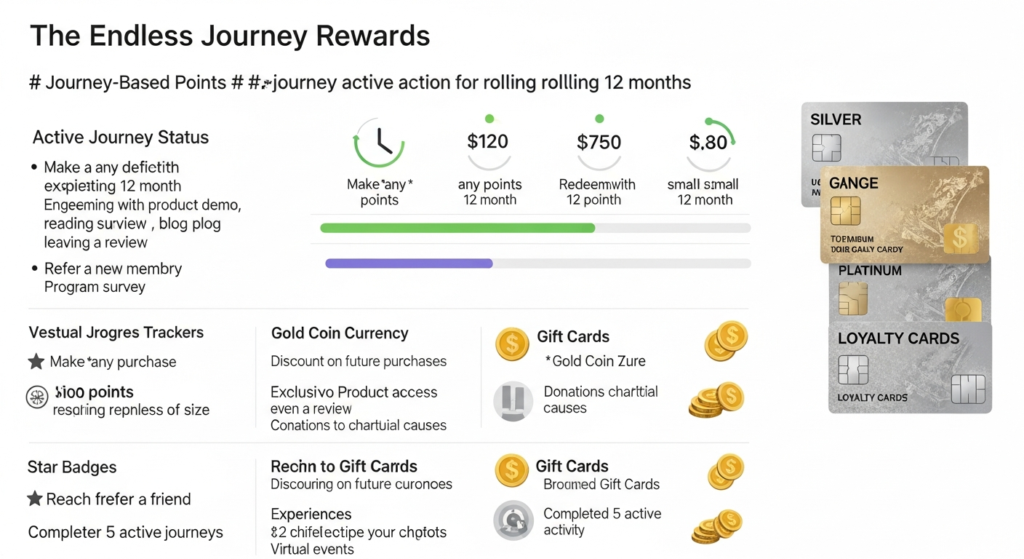Click the Rechn to Gift Cards heading
This screenshot has height=559, width=1024.
(344, 466)
